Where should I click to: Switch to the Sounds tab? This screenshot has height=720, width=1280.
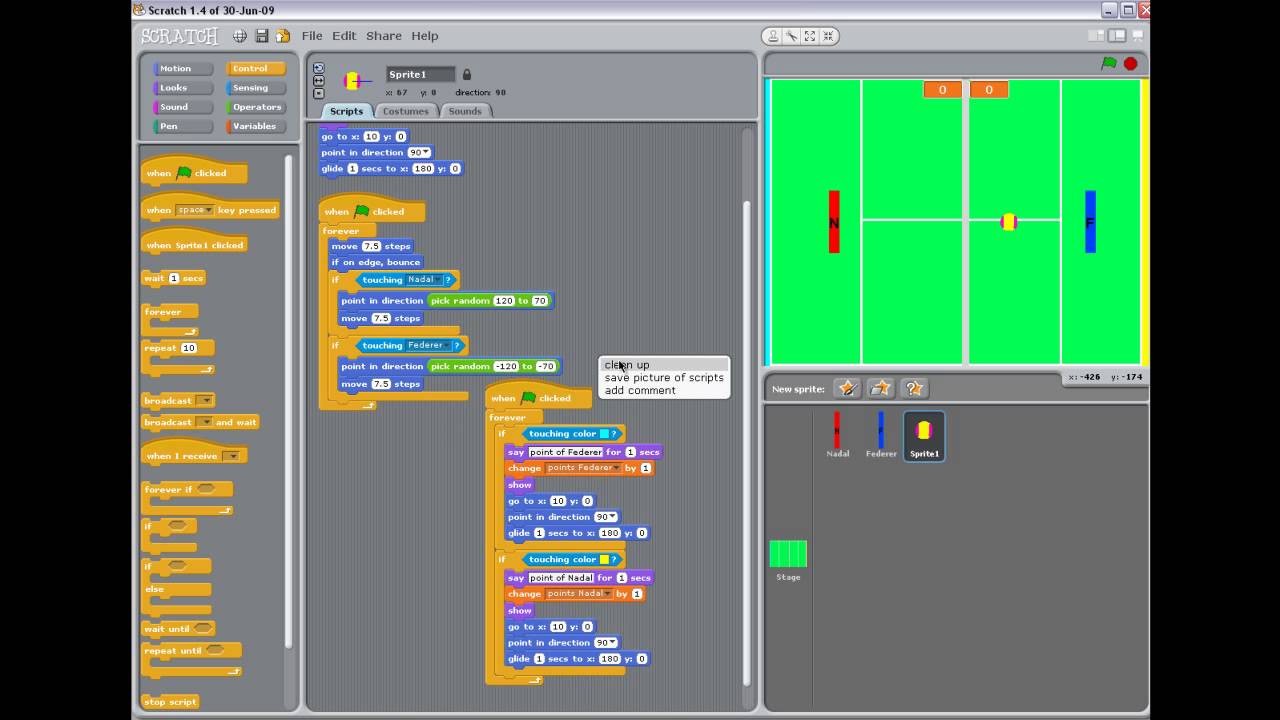click(465, 111)
